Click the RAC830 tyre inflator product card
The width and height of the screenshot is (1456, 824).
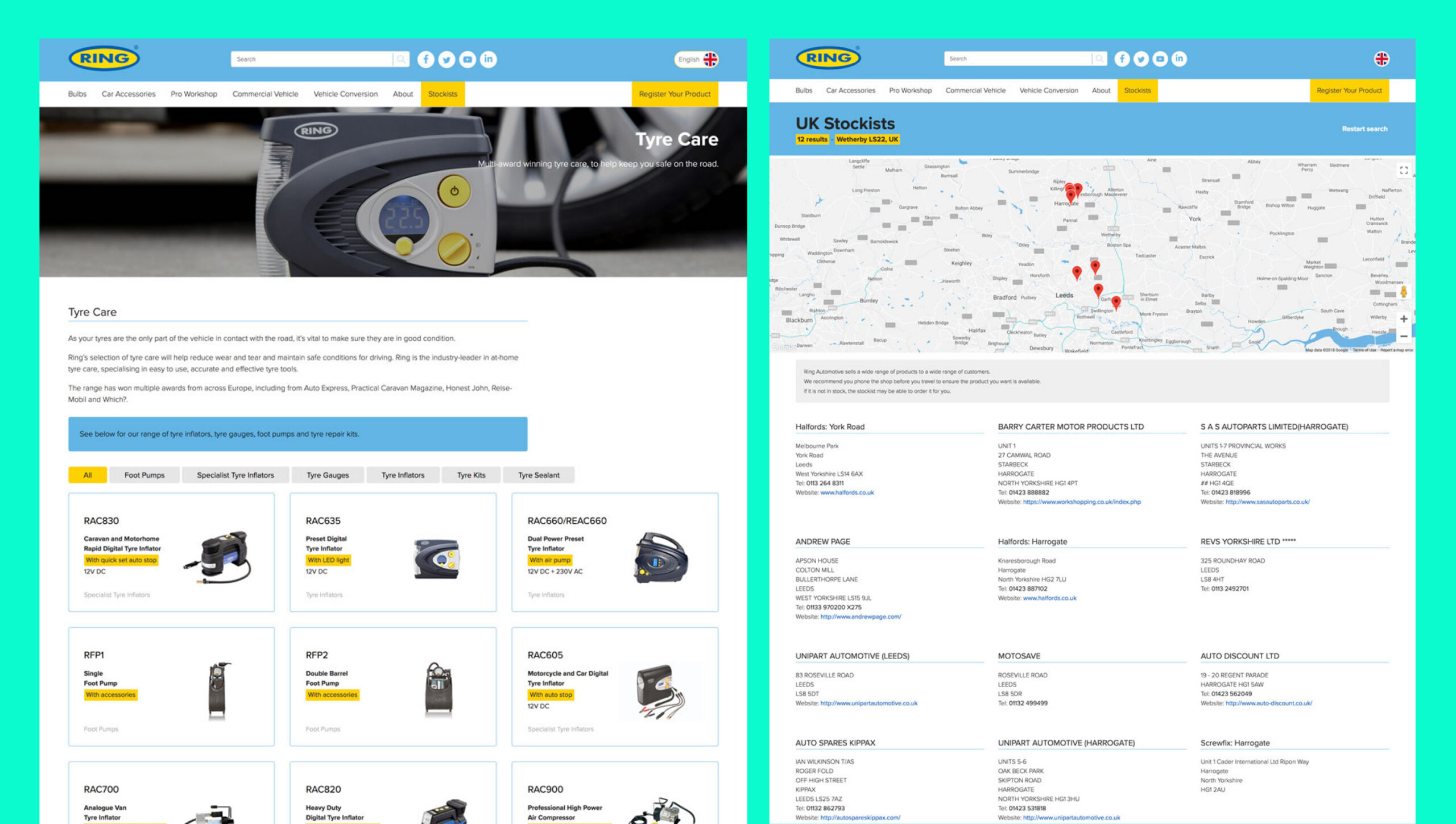click(171, 552)
